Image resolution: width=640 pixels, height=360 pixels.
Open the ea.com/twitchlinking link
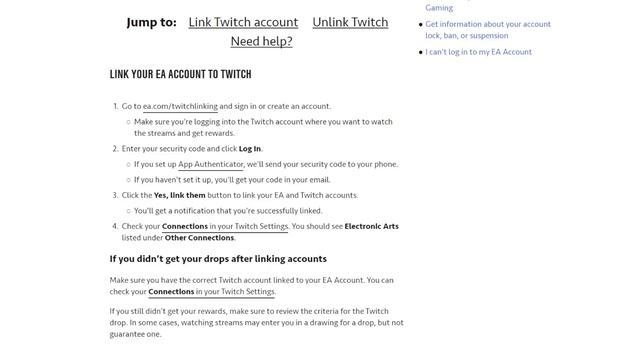180,106
